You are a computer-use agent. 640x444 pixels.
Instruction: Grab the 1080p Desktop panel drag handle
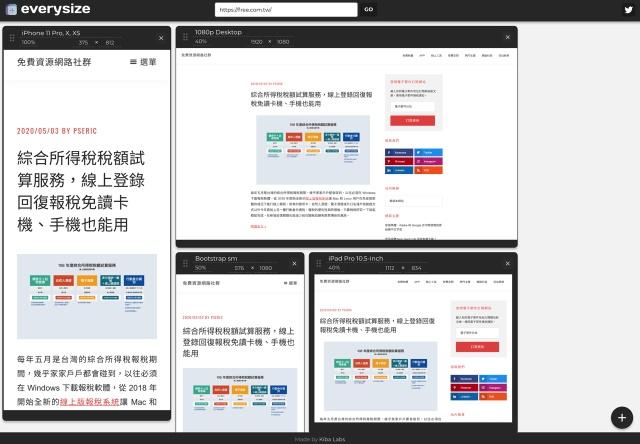pyautogui.click(x=185, y=37)
